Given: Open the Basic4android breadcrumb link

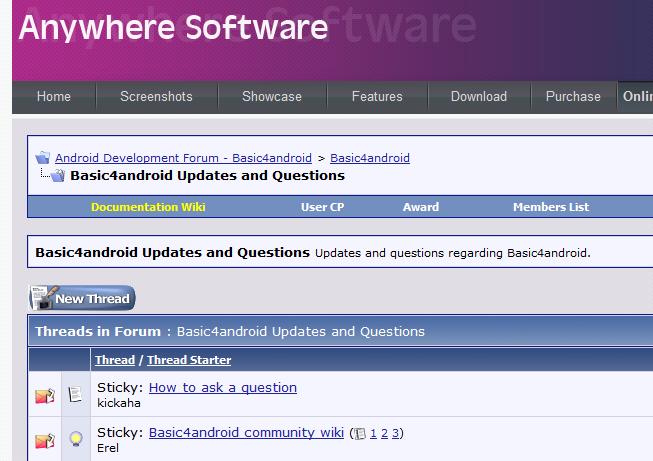Looking at the screenshot, I should (x=370, y=158).
